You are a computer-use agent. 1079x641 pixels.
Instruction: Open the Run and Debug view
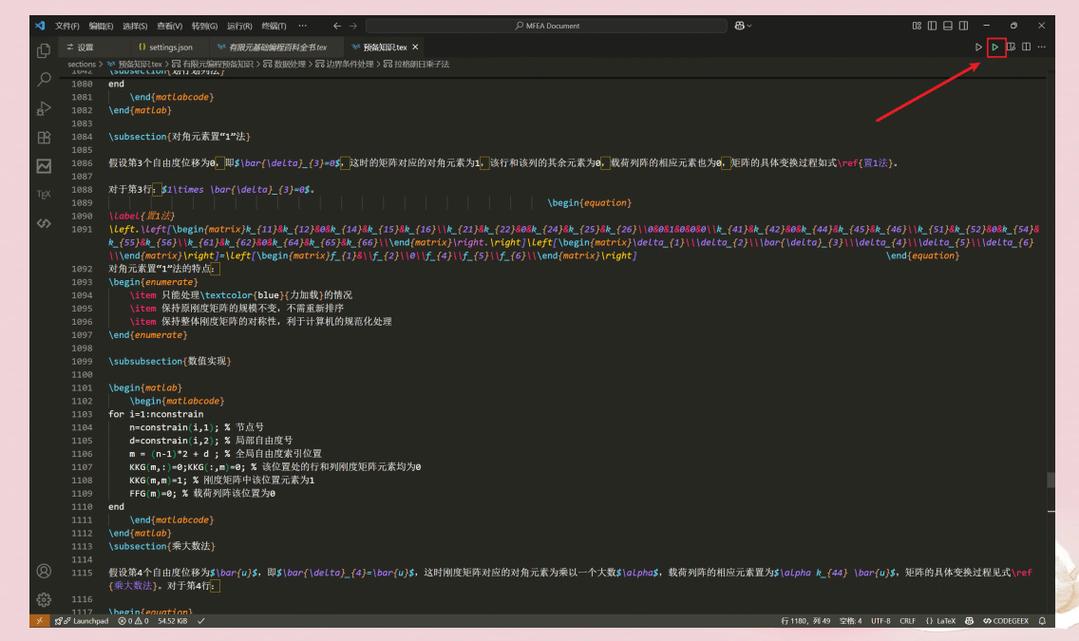[43, 108]
